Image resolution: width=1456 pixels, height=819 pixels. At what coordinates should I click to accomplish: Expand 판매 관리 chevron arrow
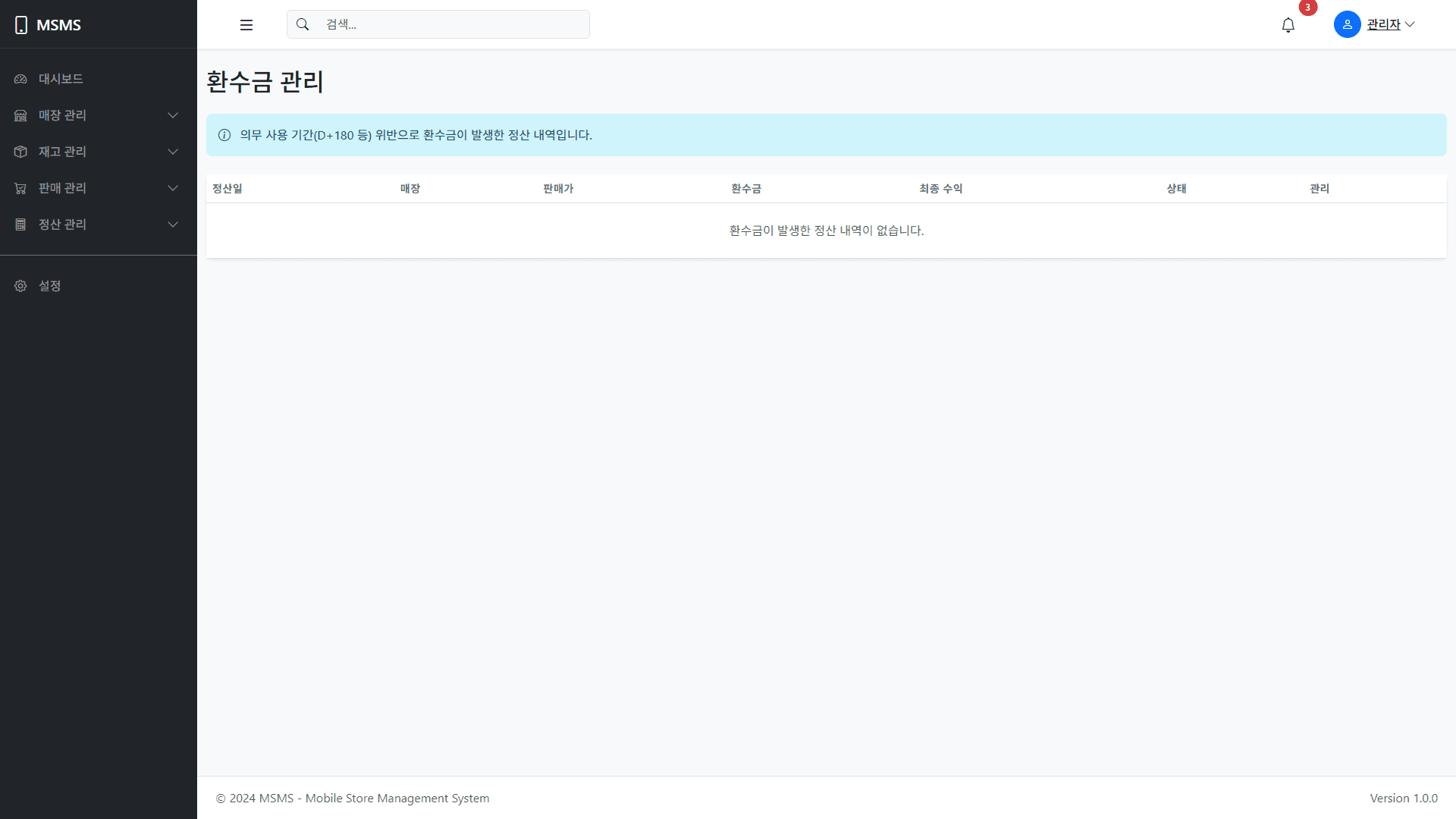(x=173, y=188)
